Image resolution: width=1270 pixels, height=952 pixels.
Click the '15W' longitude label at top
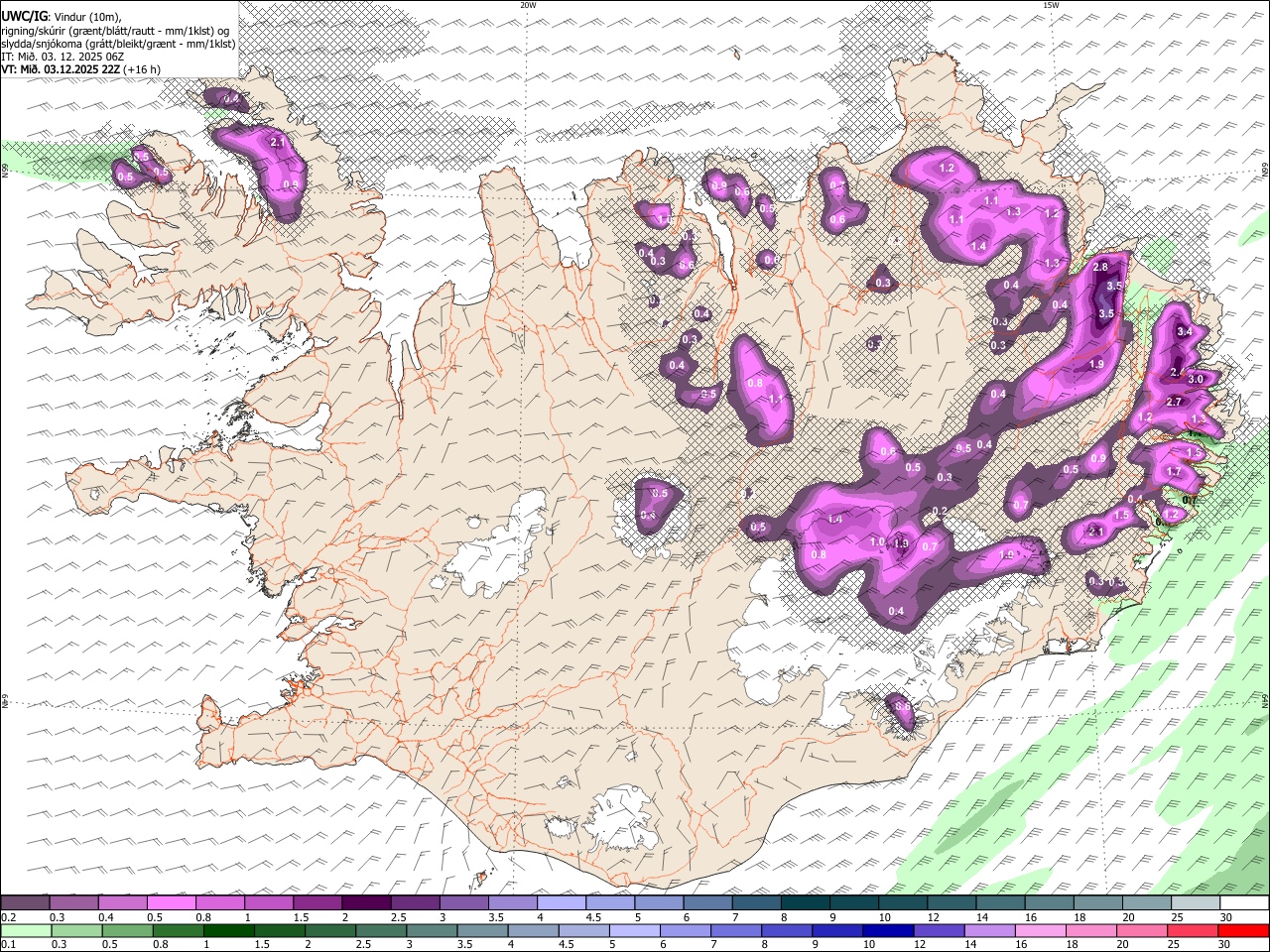1051,5
